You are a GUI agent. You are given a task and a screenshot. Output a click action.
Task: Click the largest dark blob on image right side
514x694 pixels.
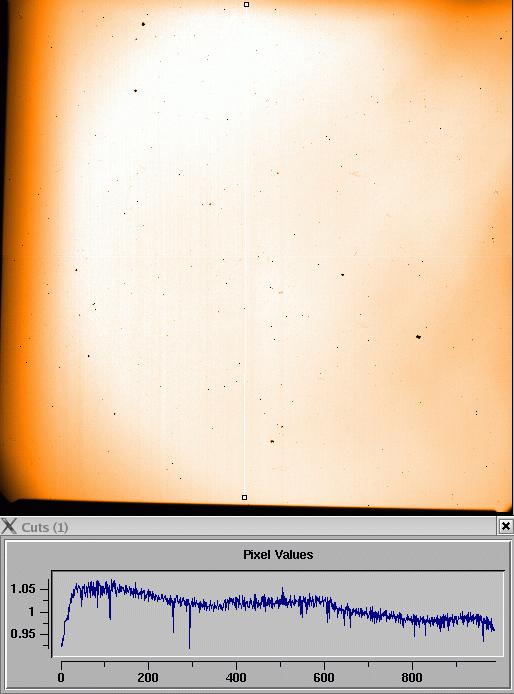click(x=418, y=337)
